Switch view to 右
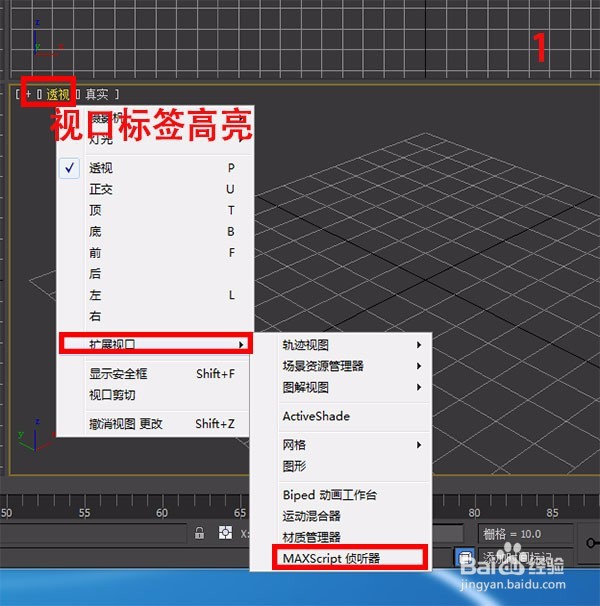The image size is (600, 606). click(x=155, y=316)
